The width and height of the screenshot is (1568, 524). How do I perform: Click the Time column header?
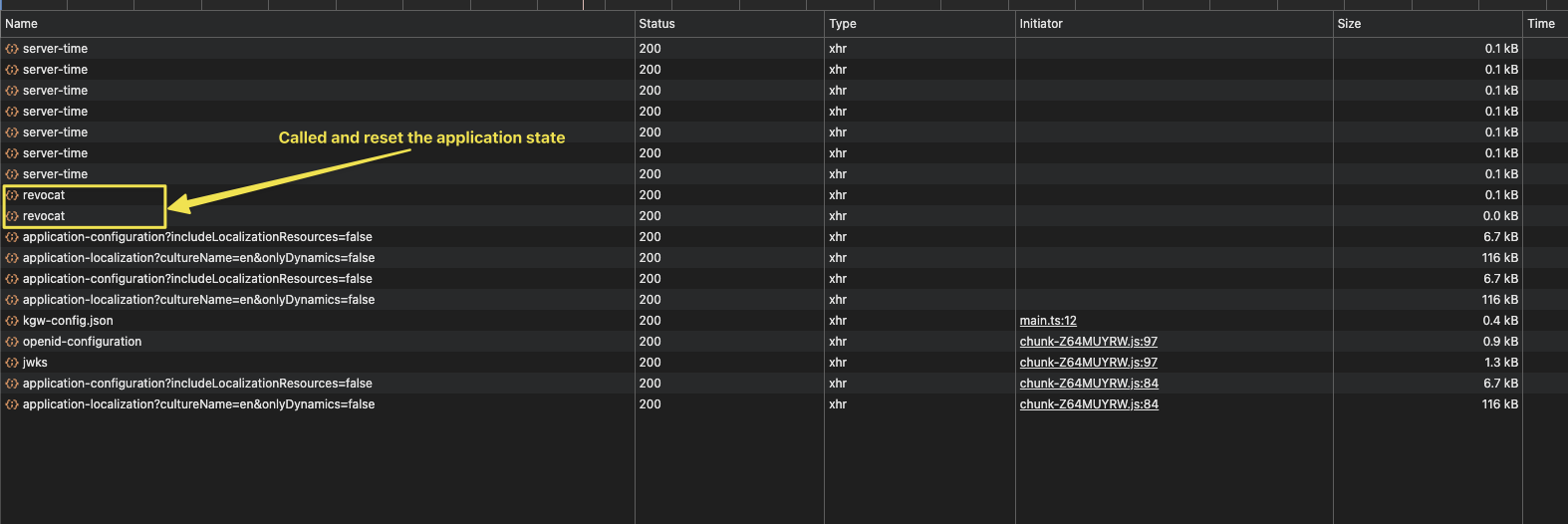[x=1541, y=24]
